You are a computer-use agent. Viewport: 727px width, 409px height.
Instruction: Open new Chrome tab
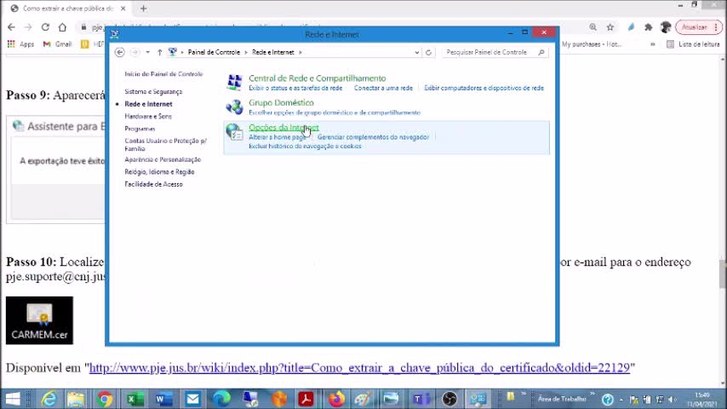point(143,8)
